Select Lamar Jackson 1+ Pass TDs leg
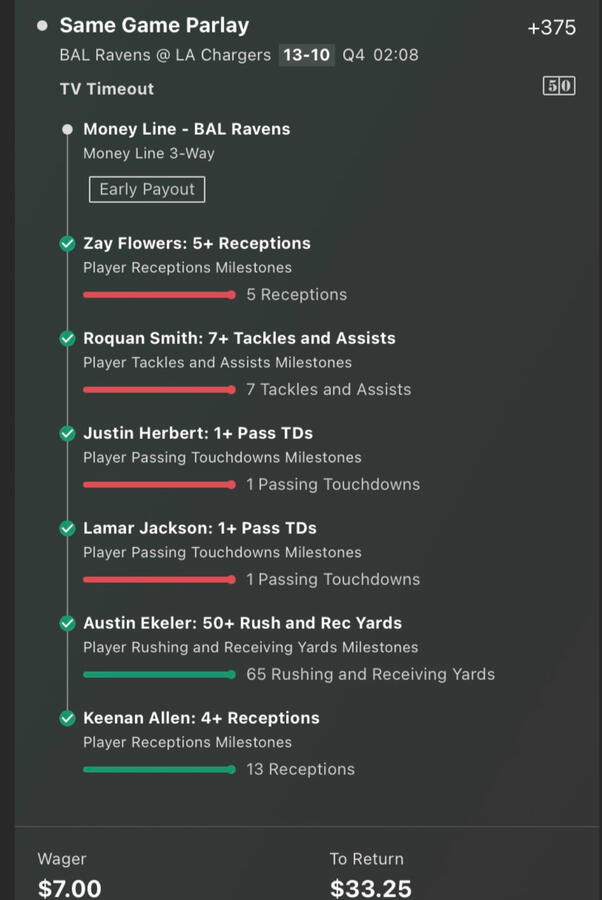The height and width of the screenshot is (900, 602). (x=200, y=528)
